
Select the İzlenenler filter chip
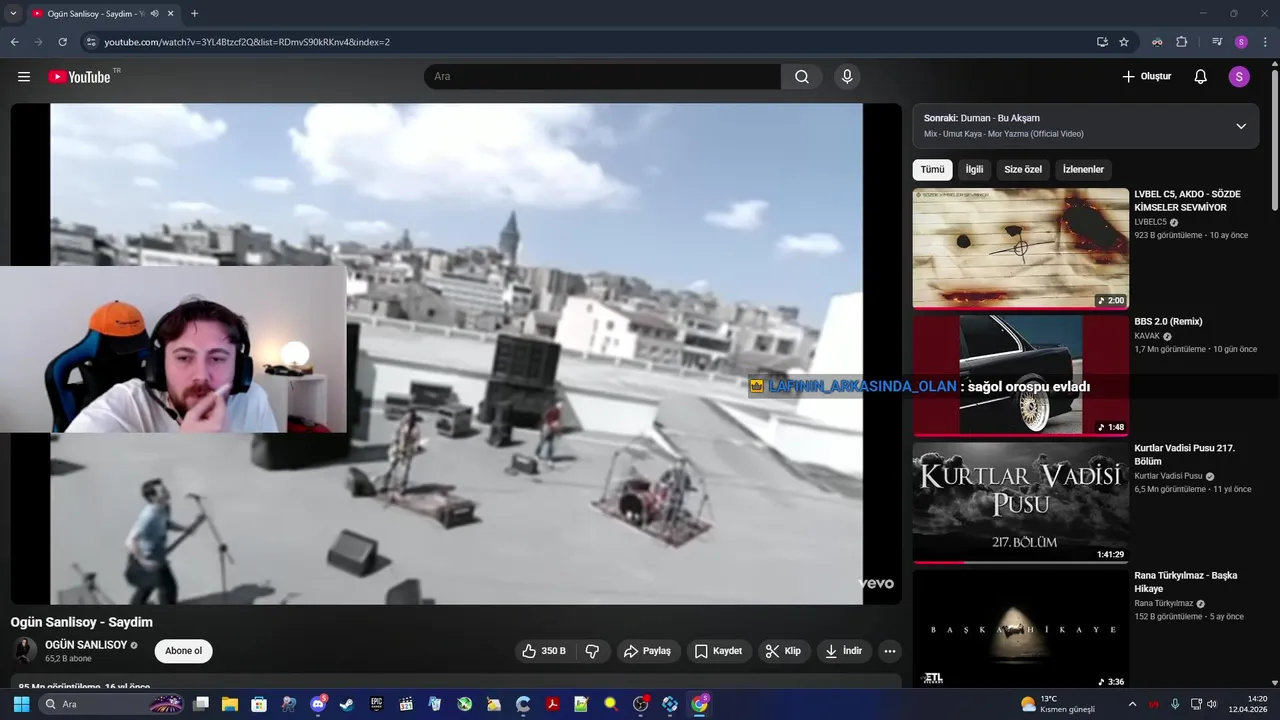pyautogui.click(x=1083, y=170)
